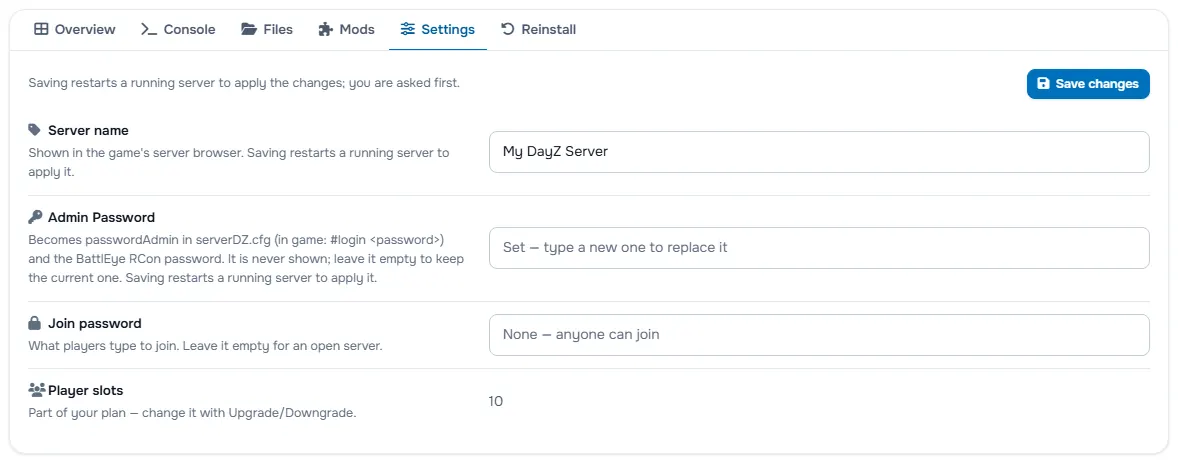Click the Save changes button
This screenshot has height=464, width=1178.
click(1088, 83)
